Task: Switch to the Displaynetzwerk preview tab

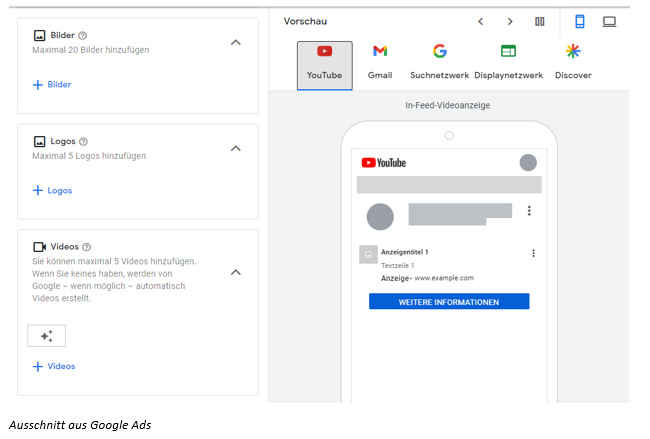Action: click(x=508, y=63)
